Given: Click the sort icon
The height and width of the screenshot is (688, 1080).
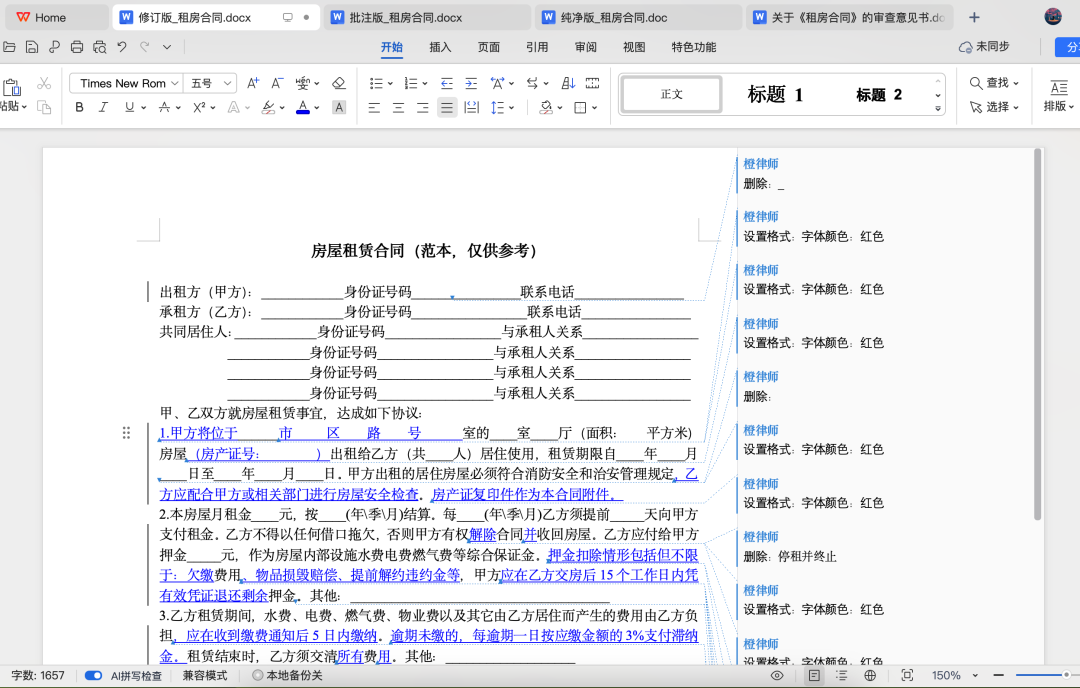Looking at the screenshot, I should point(568,83).
